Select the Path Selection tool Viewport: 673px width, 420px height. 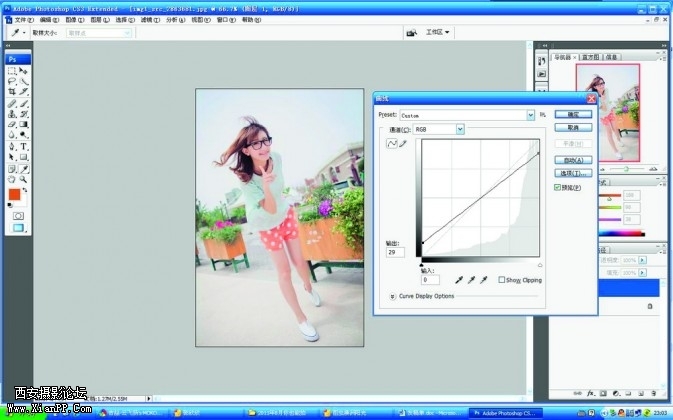point(12,157)
